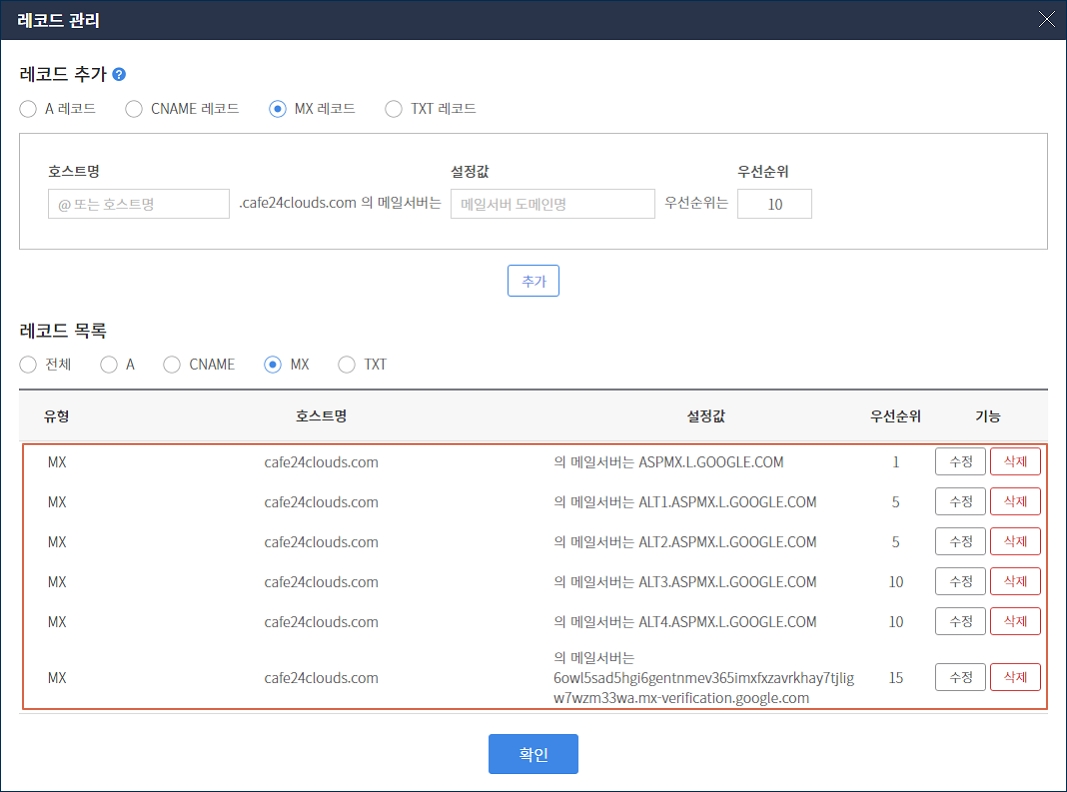This screenshot has width=1067, height=792.
Task: Click the 우선순위 value field
Action: coord(774,205)
